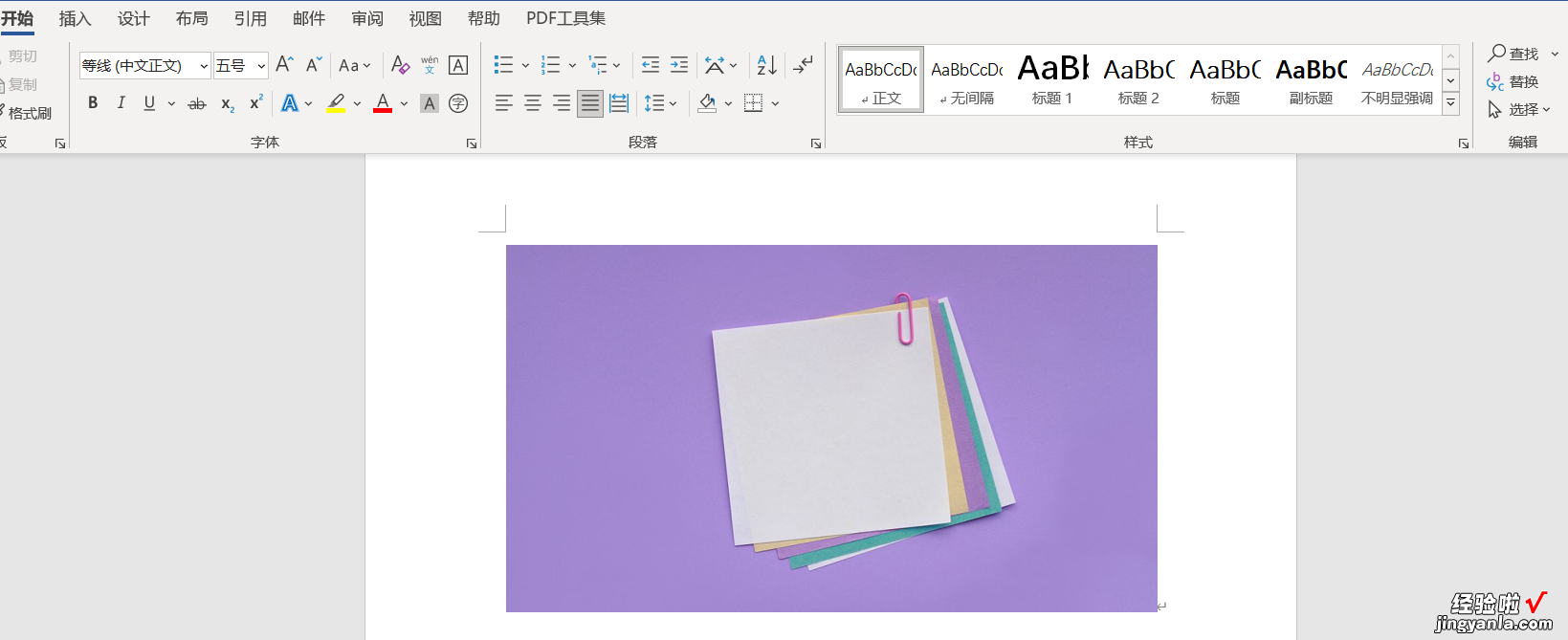Toggle superscript formatting
Image resolution: width=1568 pixels, height=640 pixels.
pyautogui.click(x=256, y=103)
